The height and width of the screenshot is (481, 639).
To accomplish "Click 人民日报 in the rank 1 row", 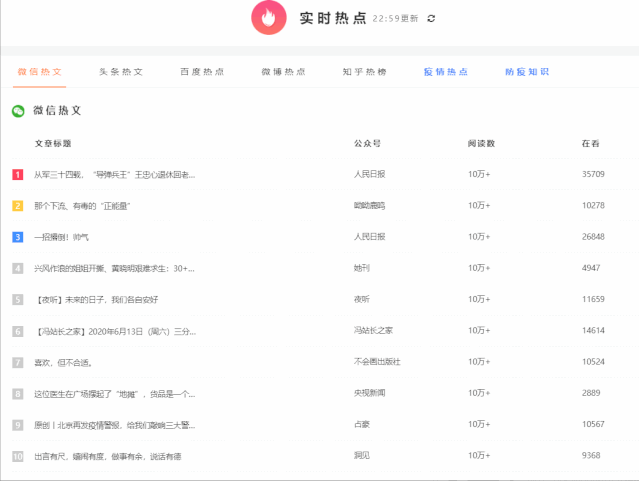I will pyautogui.click(x=370, y=174).
